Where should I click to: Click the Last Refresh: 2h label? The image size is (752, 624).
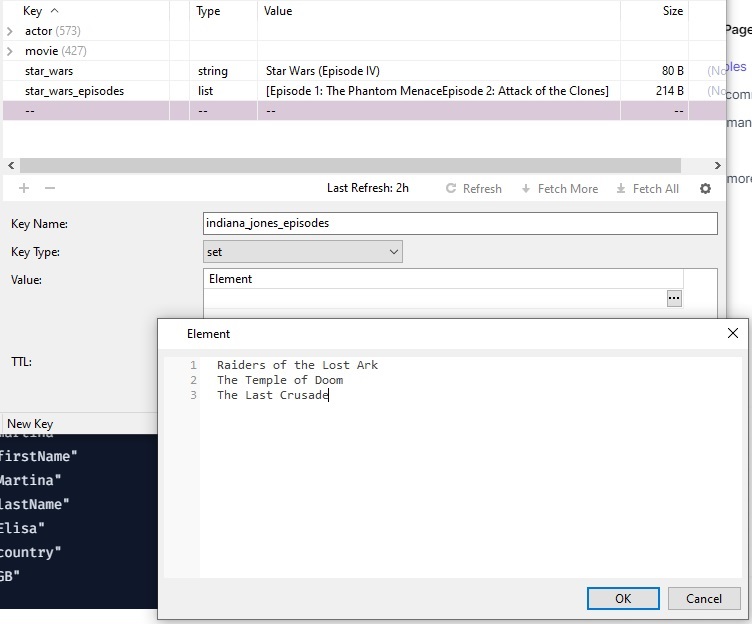(368, 188)
